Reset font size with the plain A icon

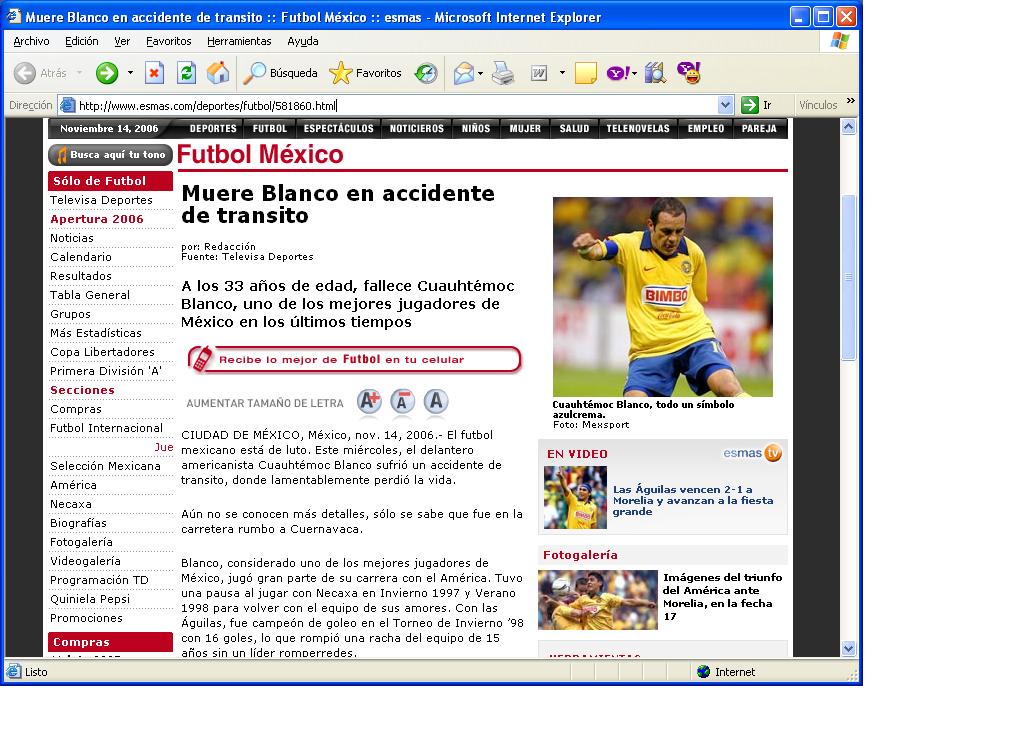(x=436, y=402)
